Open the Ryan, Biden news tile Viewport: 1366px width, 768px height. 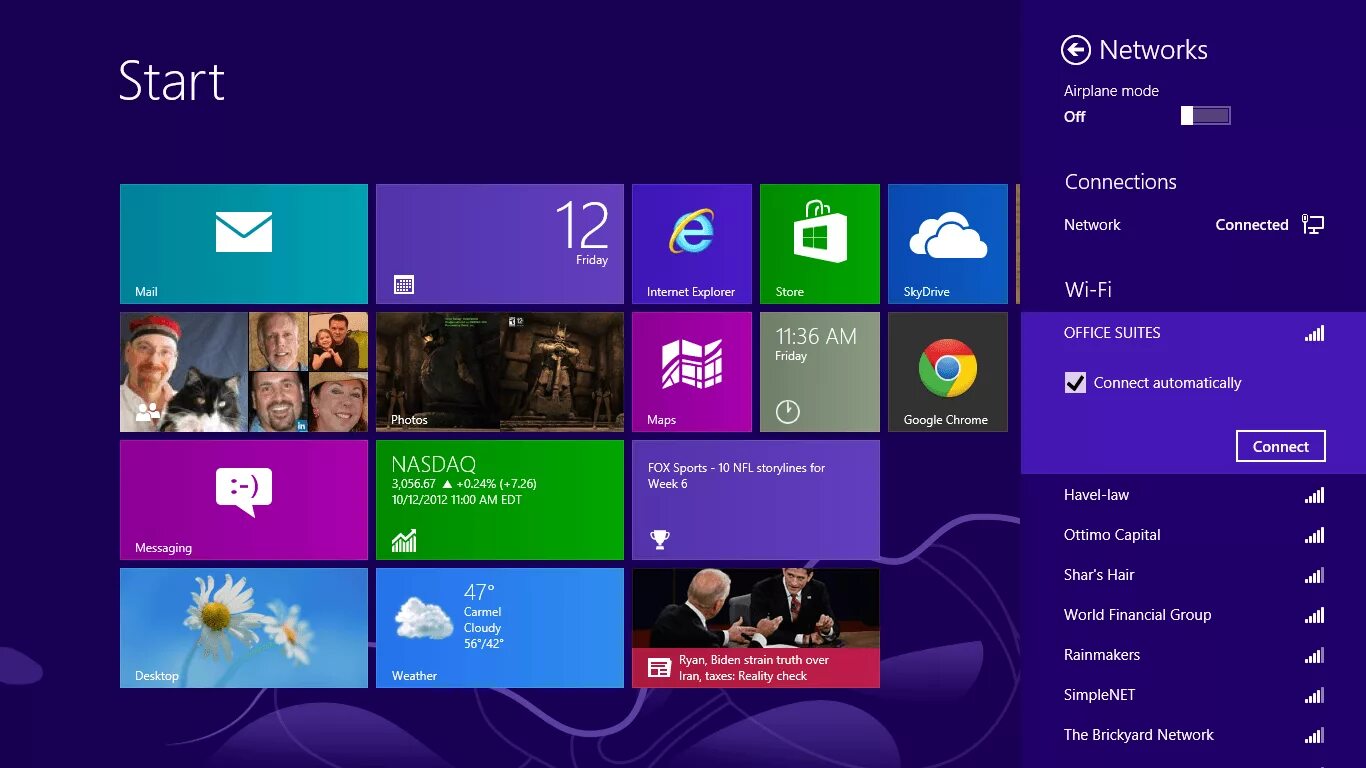[756, 628]
